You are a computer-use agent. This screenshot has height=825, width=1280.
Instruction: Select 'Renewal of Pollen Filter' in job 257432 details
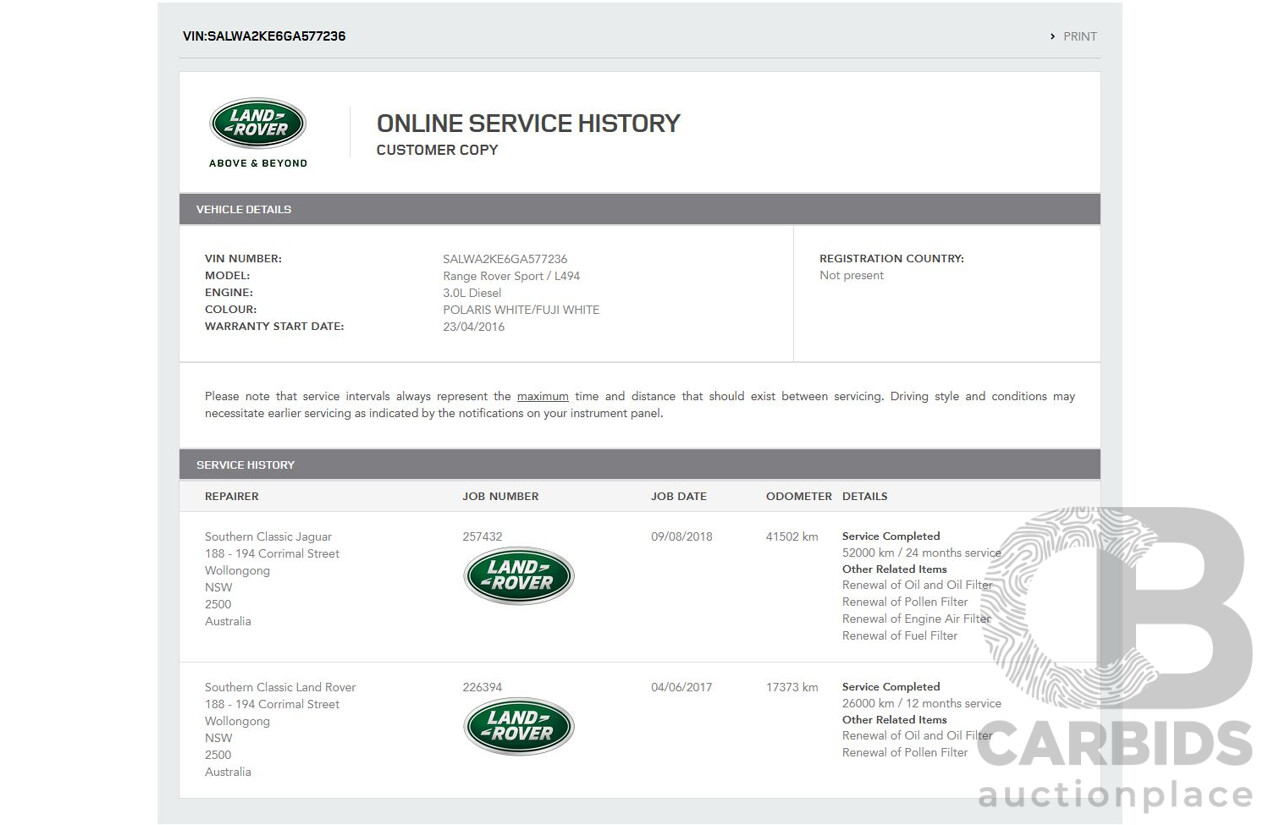pyautogui.click(x=905, y=602)
